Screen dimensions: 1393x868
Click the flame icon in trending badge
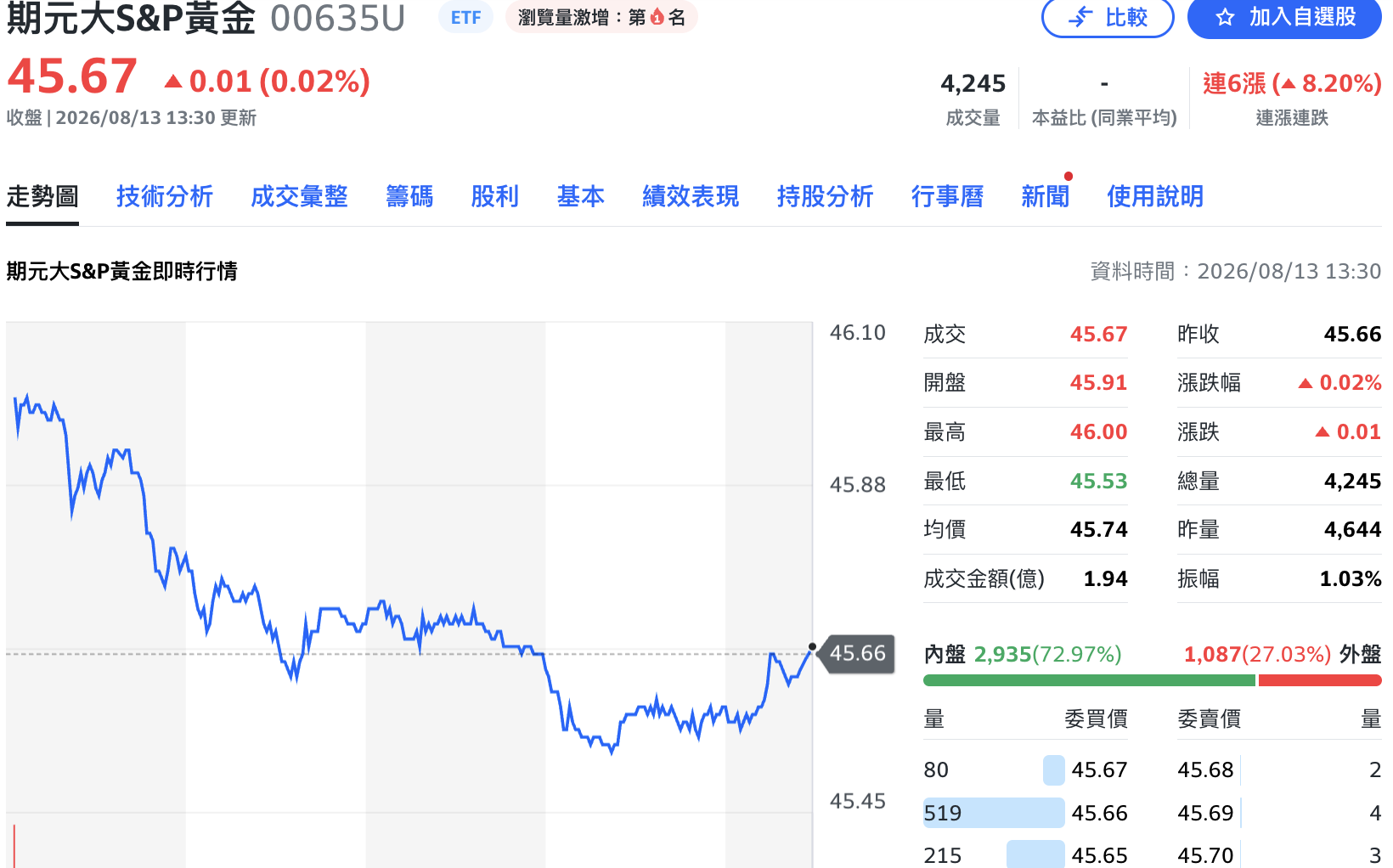pos(657,17)
